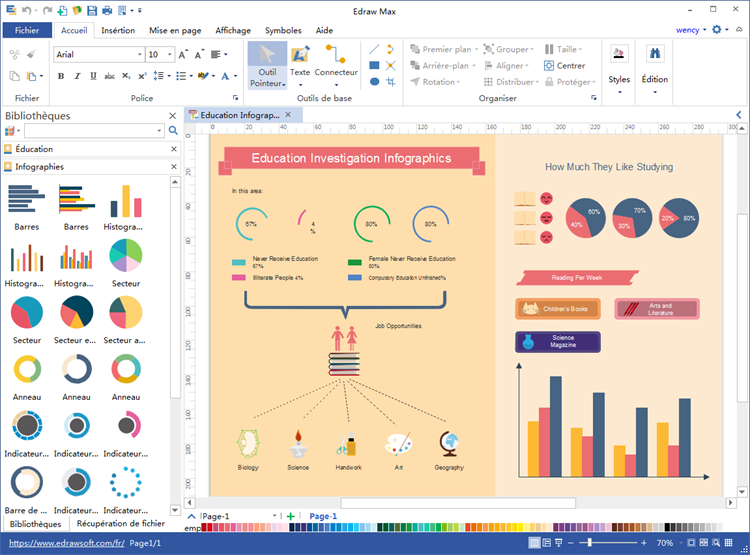Toggle italic formatting
This screenshot has height=555, width=750.
point(77,76)
